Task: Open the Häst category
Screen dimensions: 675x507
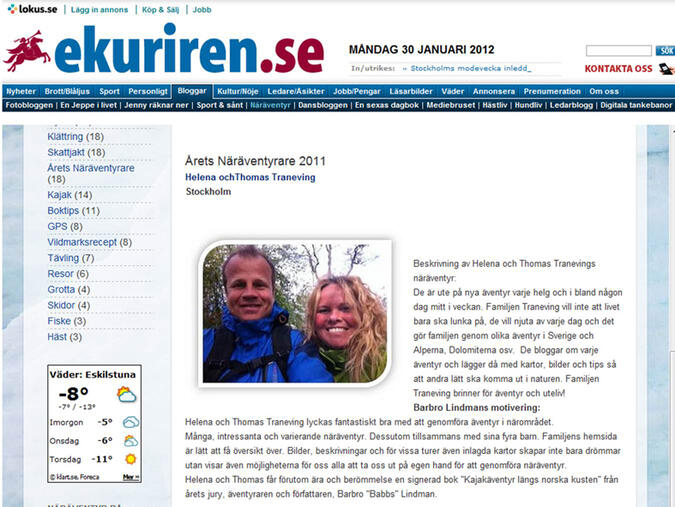Action: pyautogui.click(x=57, y=337)
